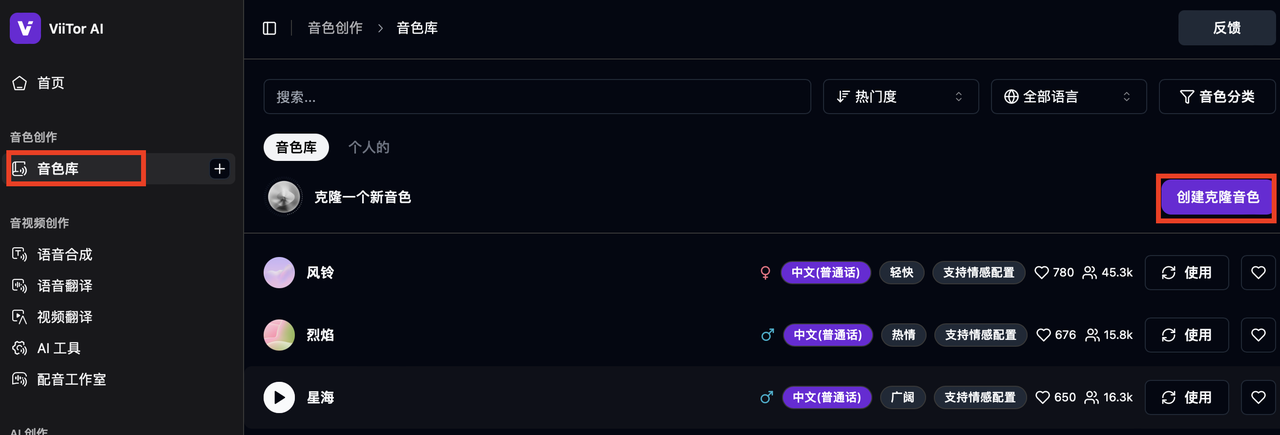Screen dimensions: 1280x435
Task: Favorite the 烈焰 voice with heart button
Action: click(1259, 335)
